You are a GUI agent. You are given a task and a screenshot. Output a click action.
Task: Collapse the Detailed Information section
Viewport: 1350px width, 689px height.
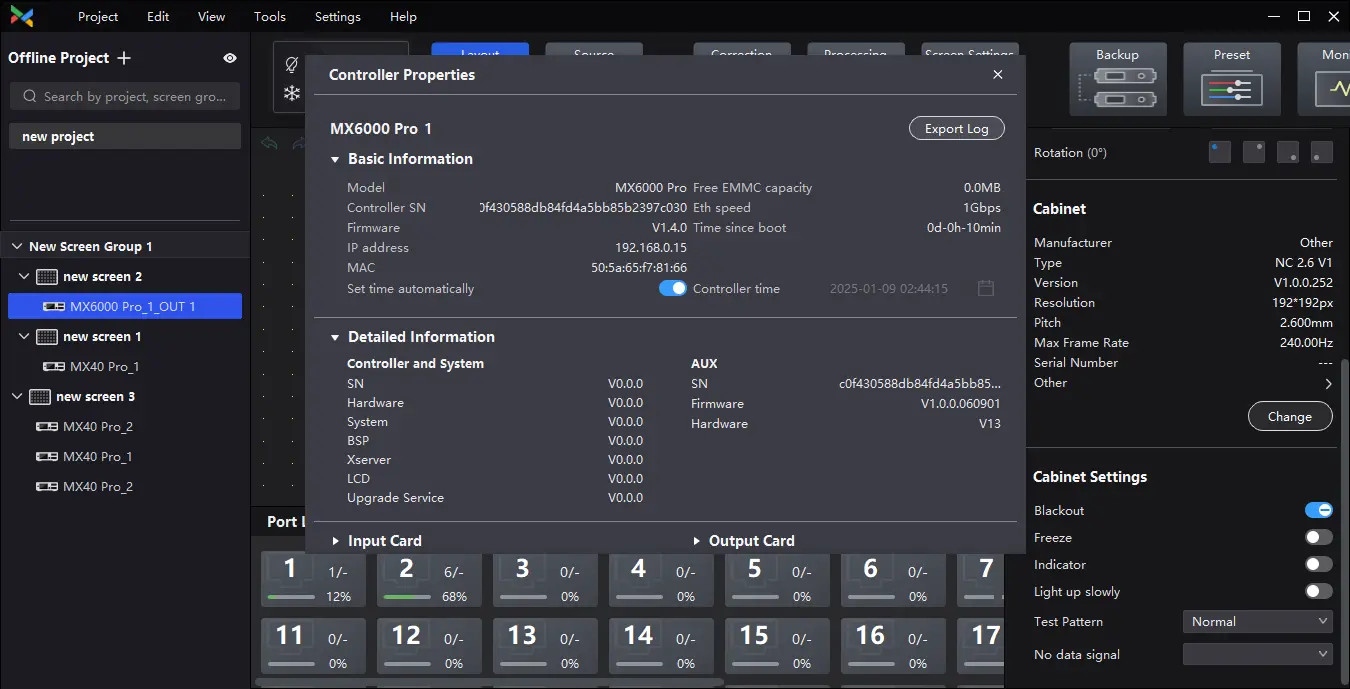click(x=335, y=337)
